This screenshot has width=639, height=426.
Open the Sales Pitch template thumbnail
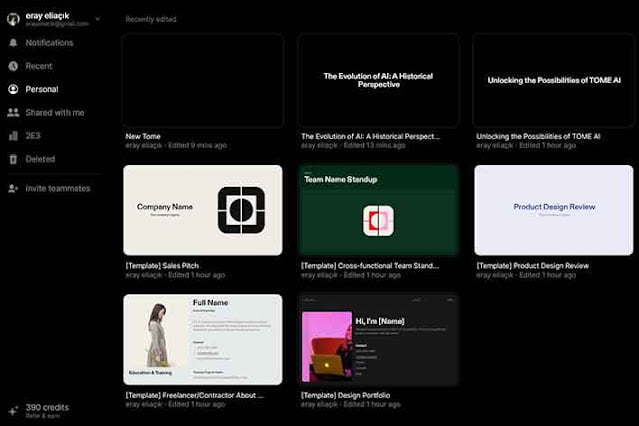[203, 210]
